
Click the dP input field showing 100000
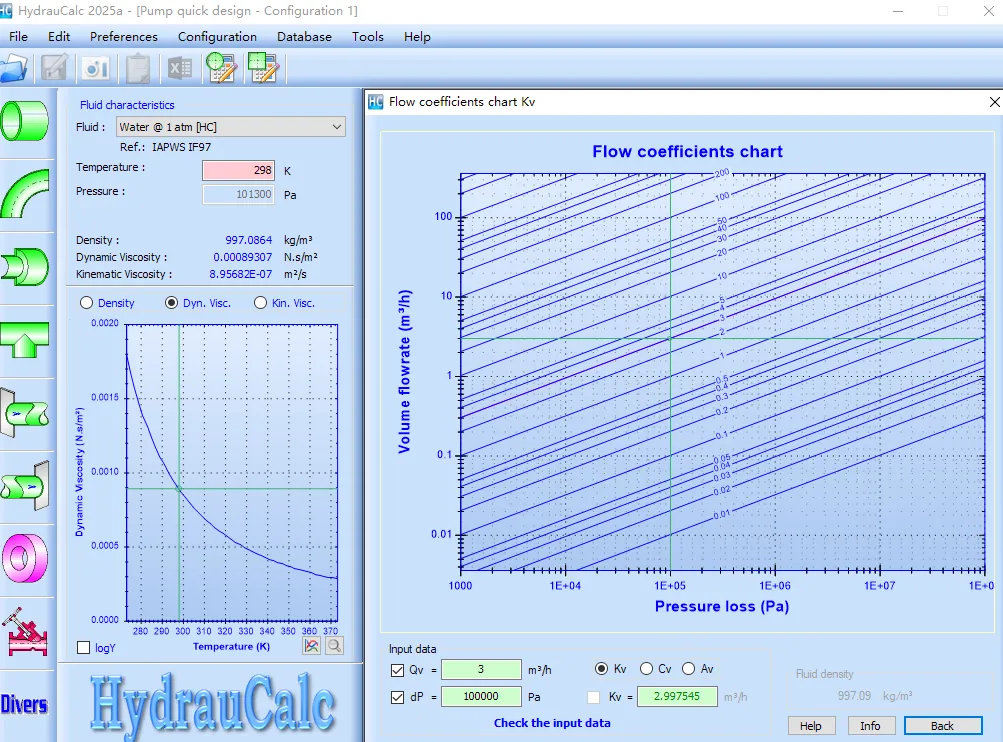481,696
